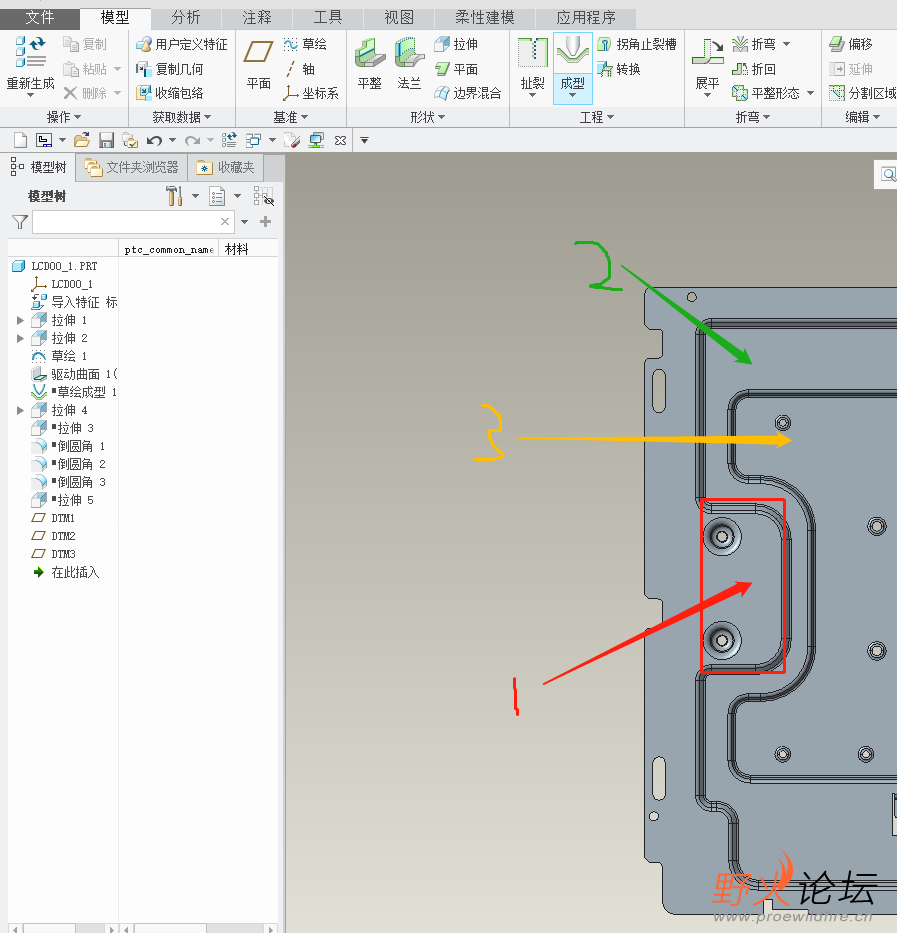The height and width of the screenshot is (933, 897).
Task: Click the 边界混合 tool
Action: click(468, 93)
